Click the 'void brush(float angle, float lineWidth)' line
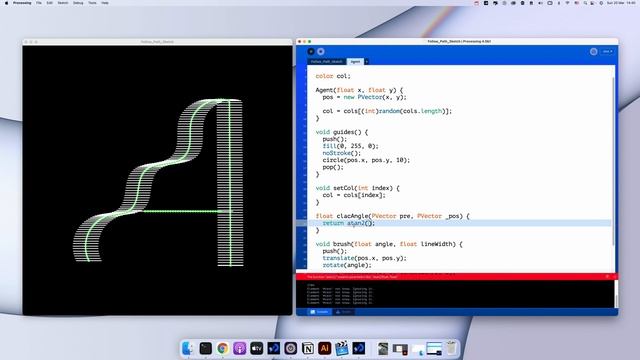Image resolution: width=640 pixels, height=360 pixels. click(389, 244)
